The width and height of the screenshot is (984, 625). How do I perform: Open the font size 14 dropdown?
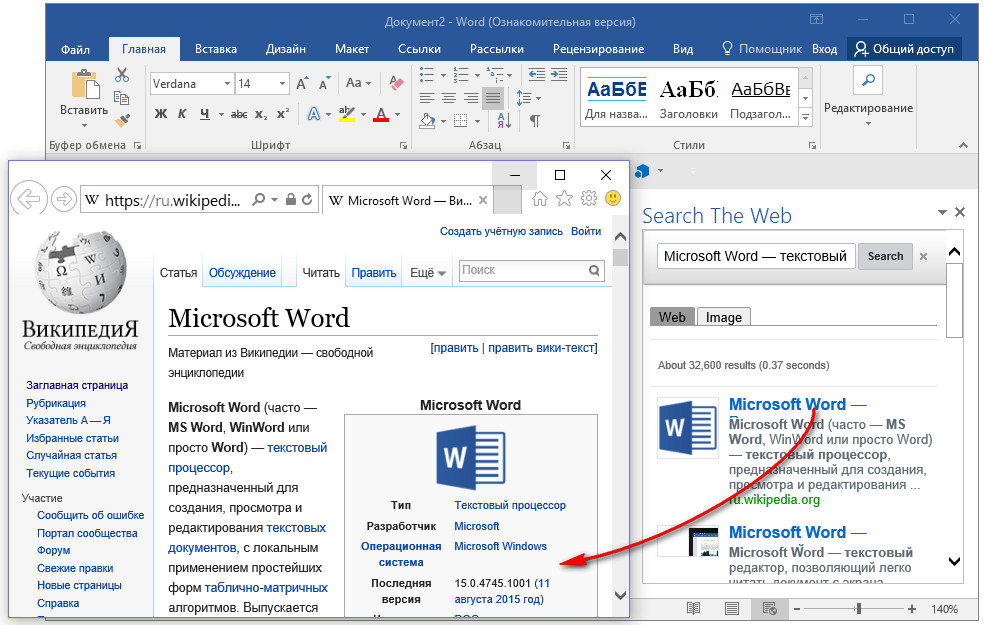click(x=282, y=83)
